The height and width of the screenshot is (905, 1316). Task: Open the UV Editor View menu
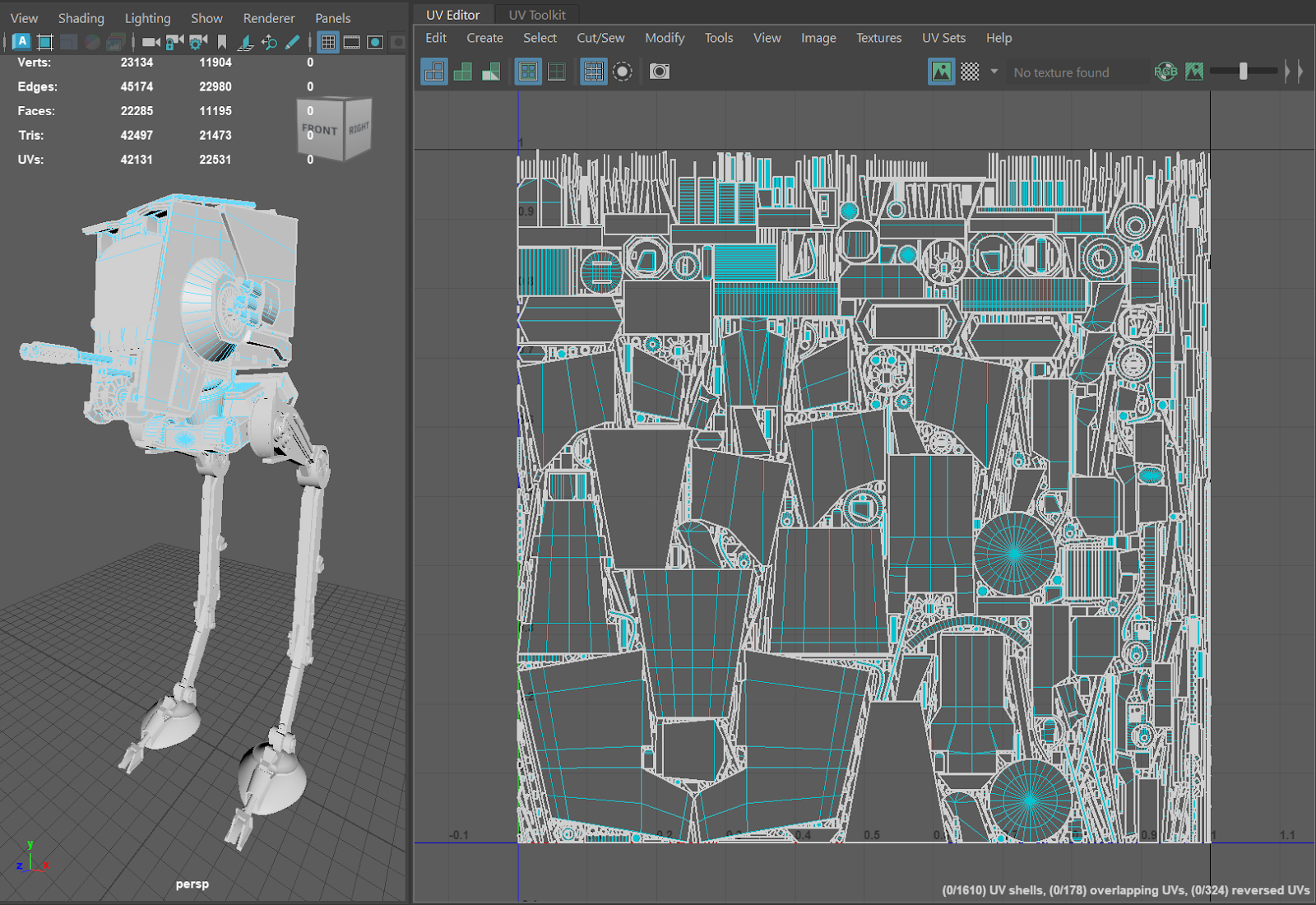pos(767,38)
